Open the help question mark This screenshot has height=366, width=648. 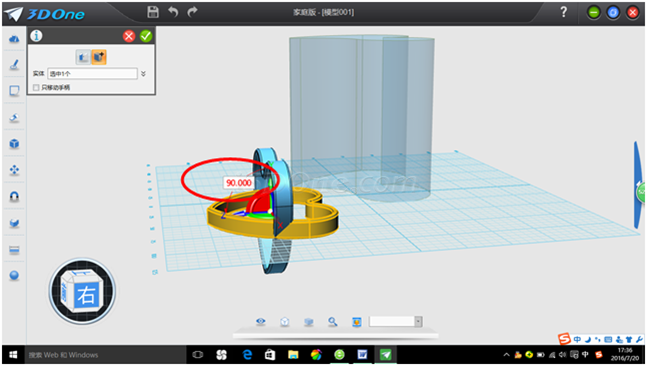point(564,12)
